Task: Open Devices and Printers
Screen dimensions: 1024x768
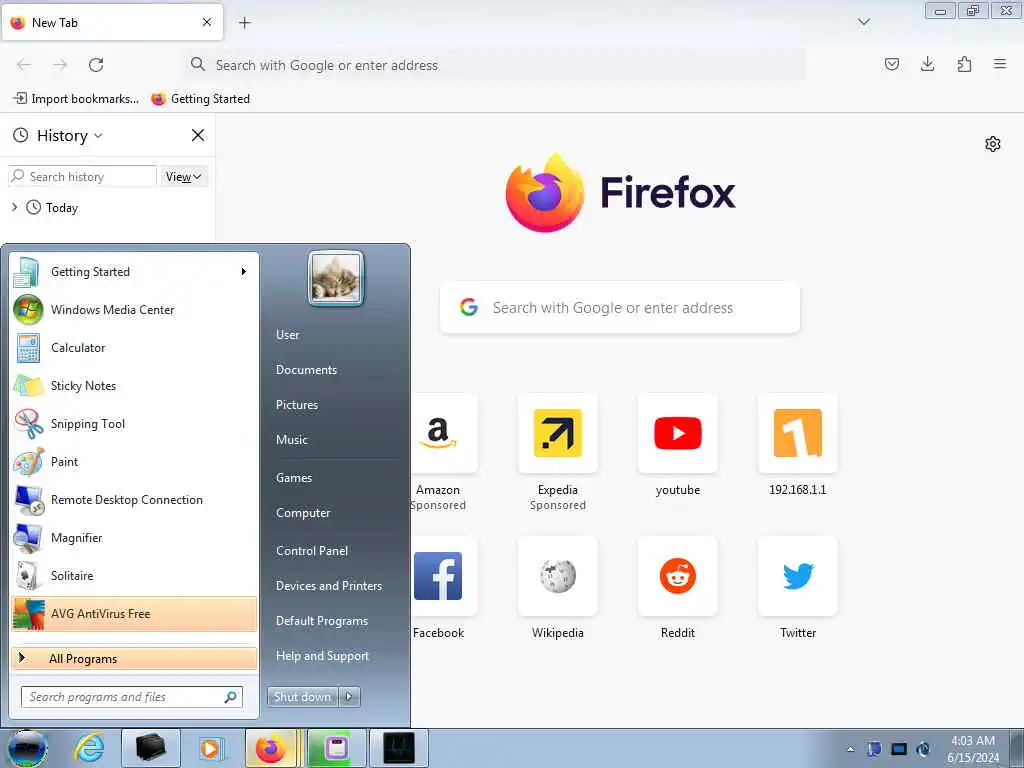Action: [328, 586]
